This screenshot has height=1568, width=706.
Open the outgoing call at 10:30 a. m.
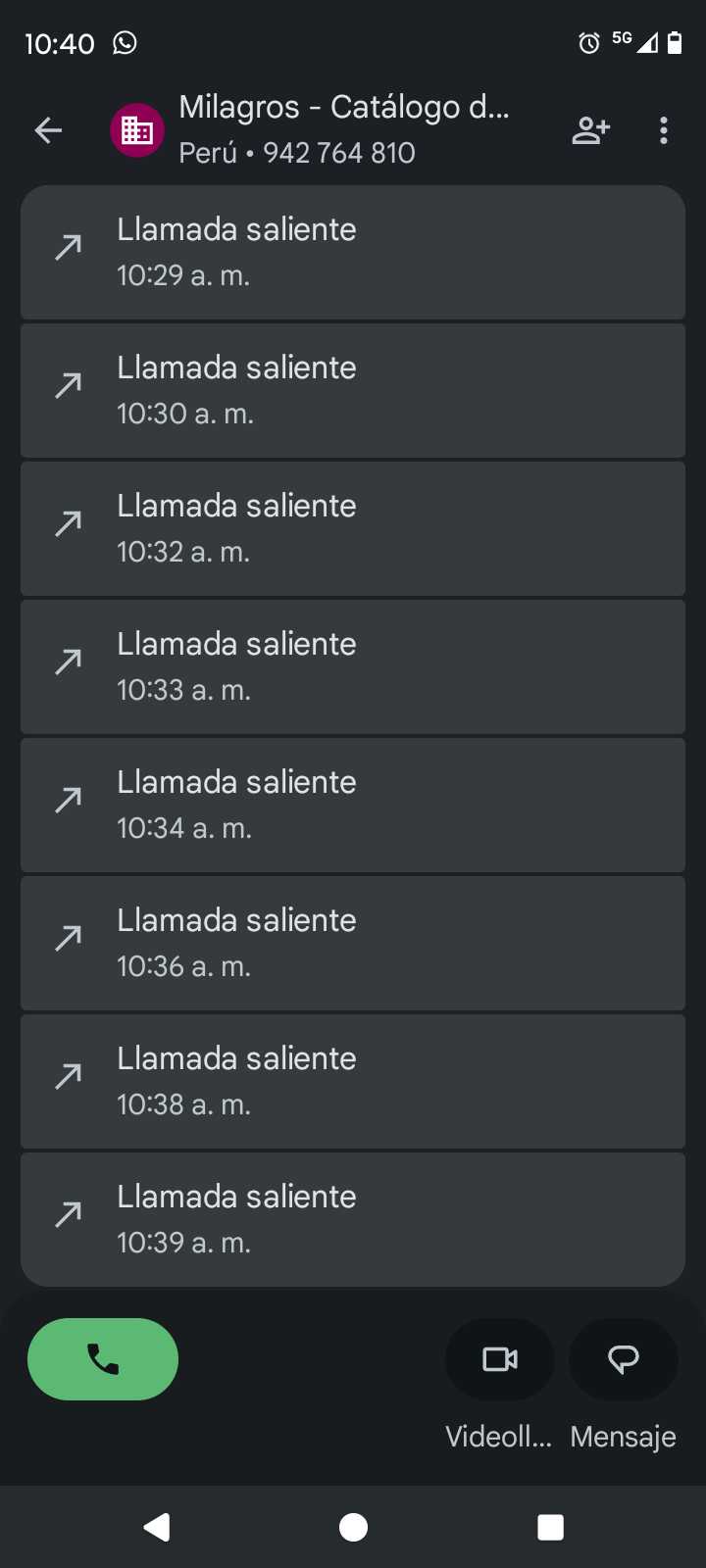coord(353,390)
